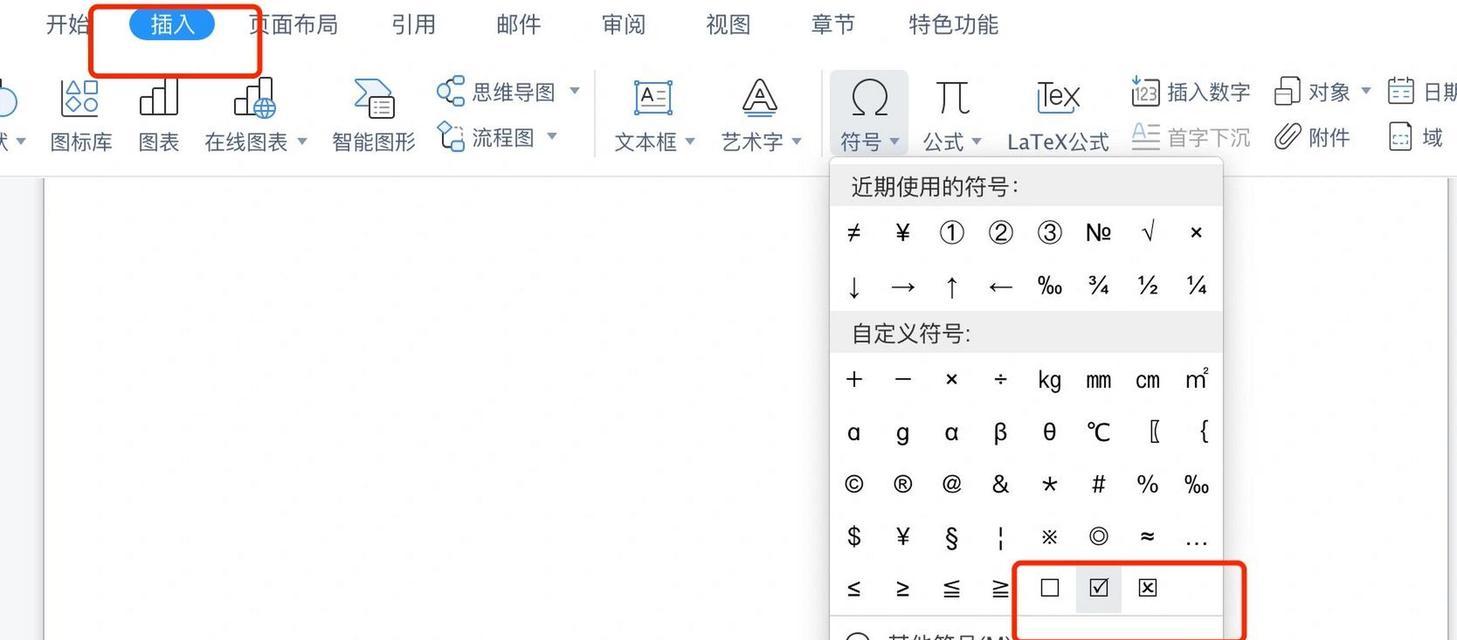Insert the ← left arrow symbol
Screen dimensions: 1457x640
[x=1000, y=287]
